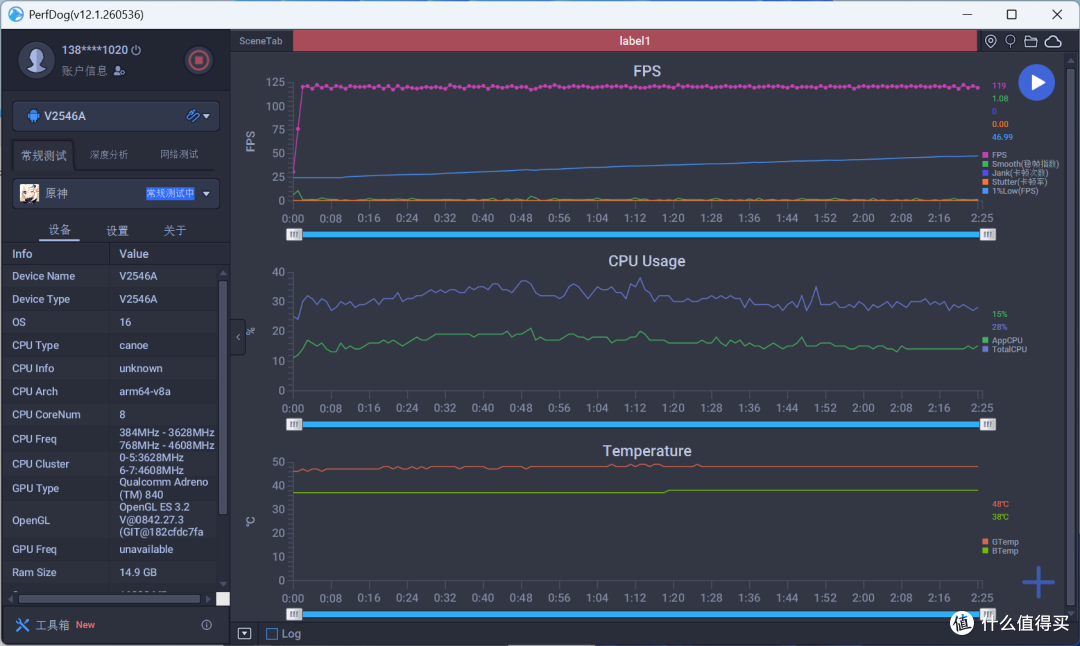Viewport: 1080px width, 646px height.
Task: Upload data with the cloud icon
Action: (x=1053, y=41)
